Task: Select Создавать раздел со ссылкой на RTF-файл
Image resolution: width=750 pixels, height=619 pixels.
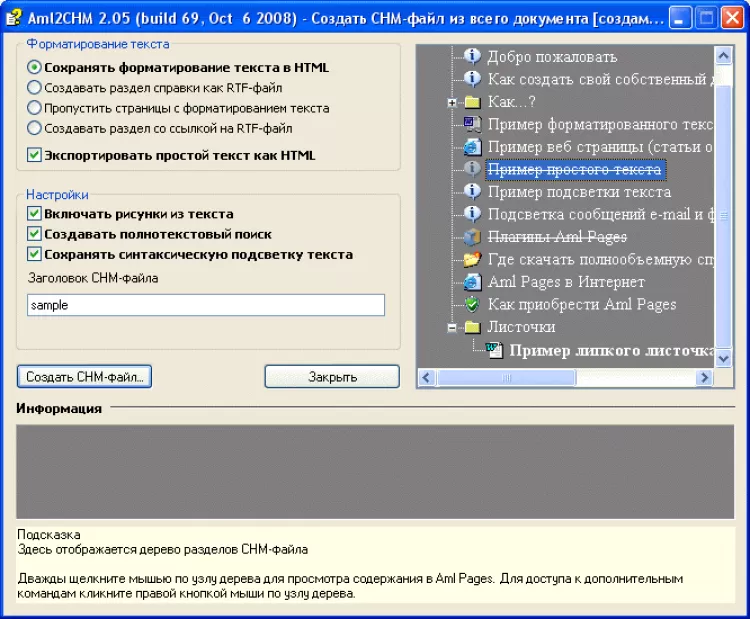Action: tap(34, 128)
